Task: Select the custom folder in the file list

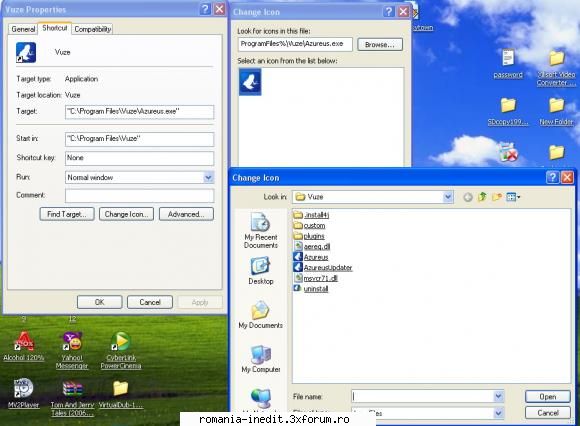Action: coord(310,226)
